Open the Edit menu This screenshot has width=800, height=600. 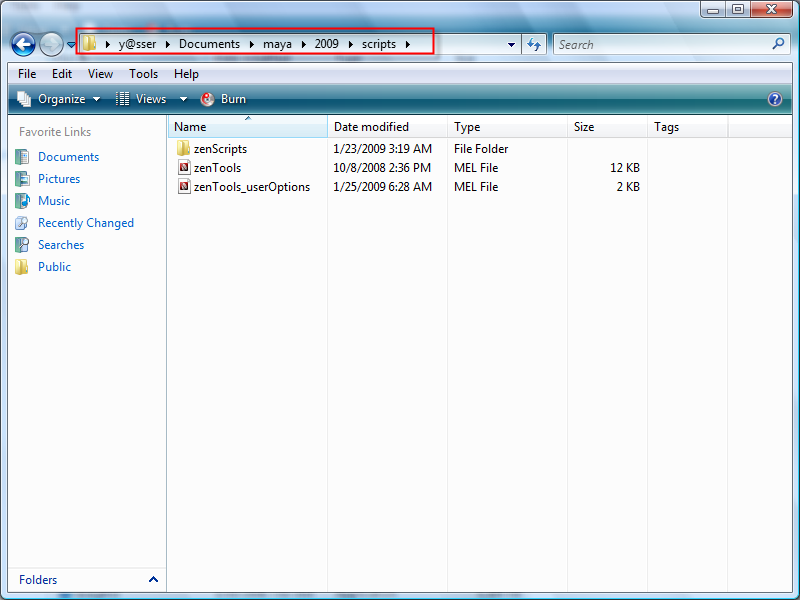[x=62, y=74]
